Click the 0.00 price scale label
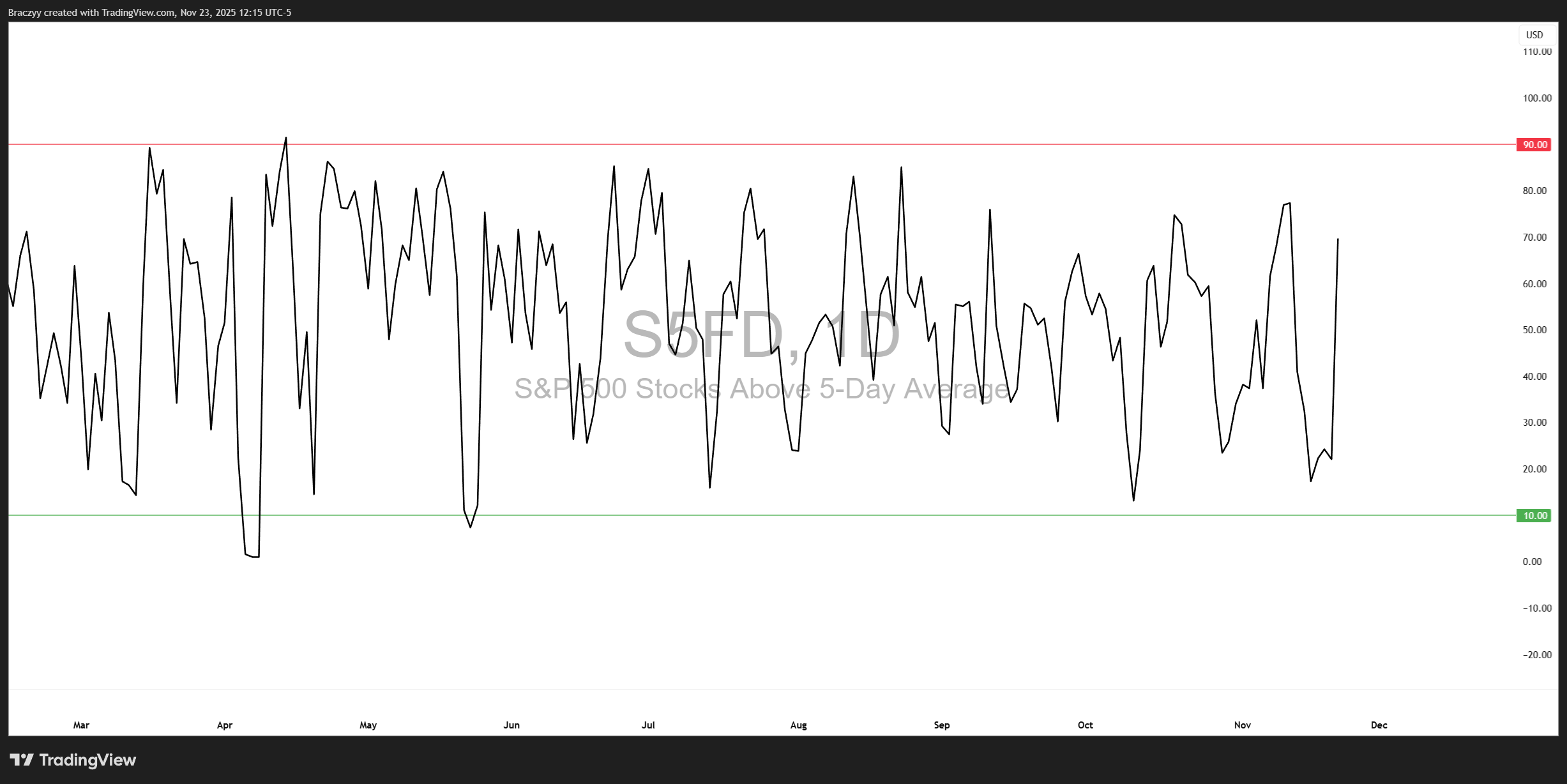This screenshot has height=784, width=1567. (x=1532, y=562)
